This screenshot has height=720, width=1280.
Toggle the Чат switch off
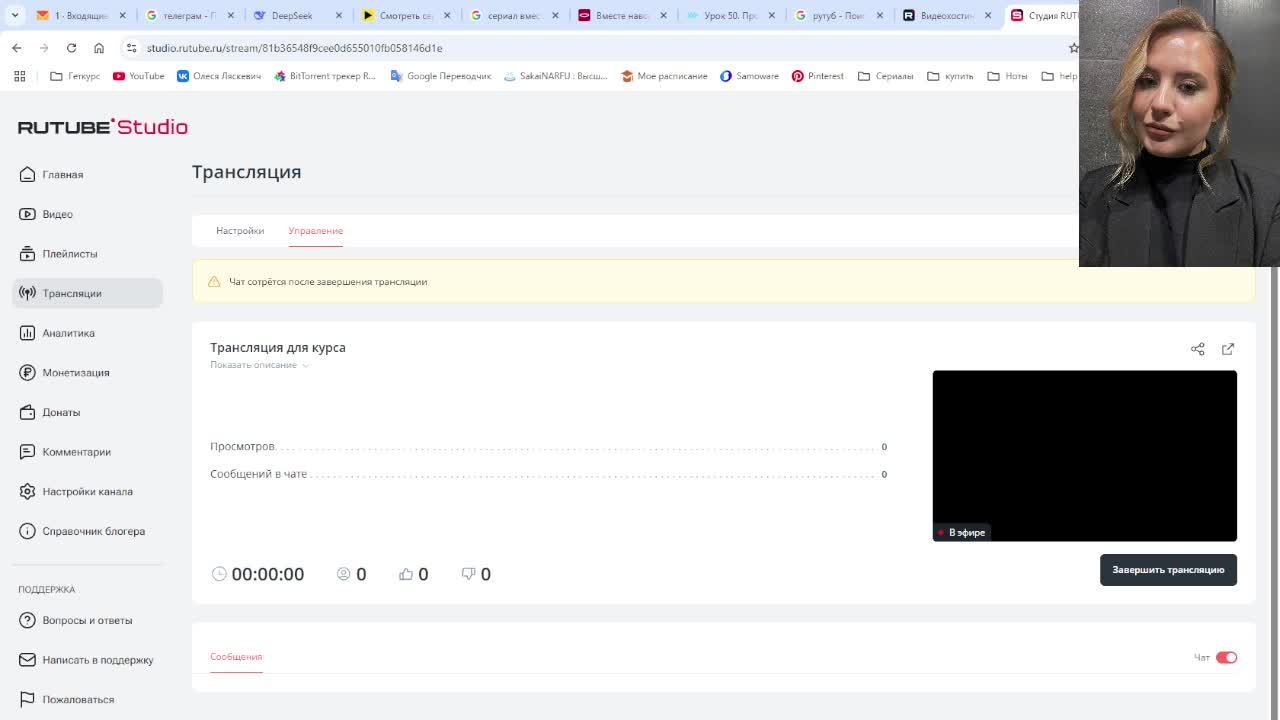tap(1226, 657)
